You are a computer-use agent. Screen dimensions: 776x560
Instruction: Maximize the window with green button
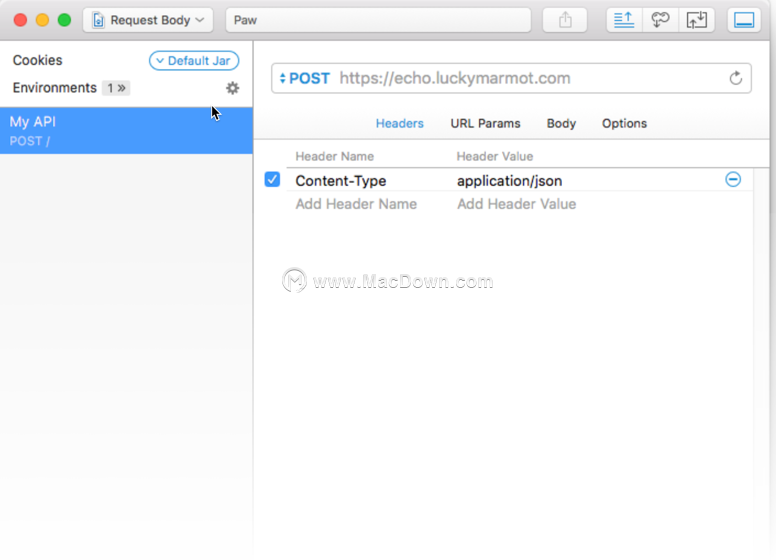[x=64, y=20]
